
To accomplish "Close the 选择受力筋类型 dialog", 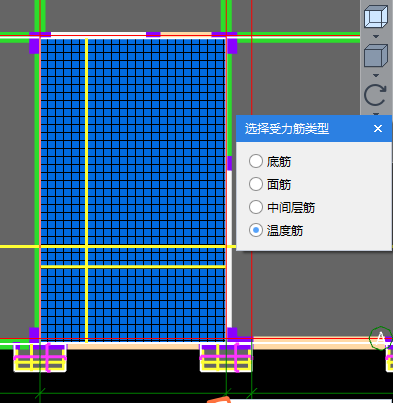I will [x=378, y=129].
